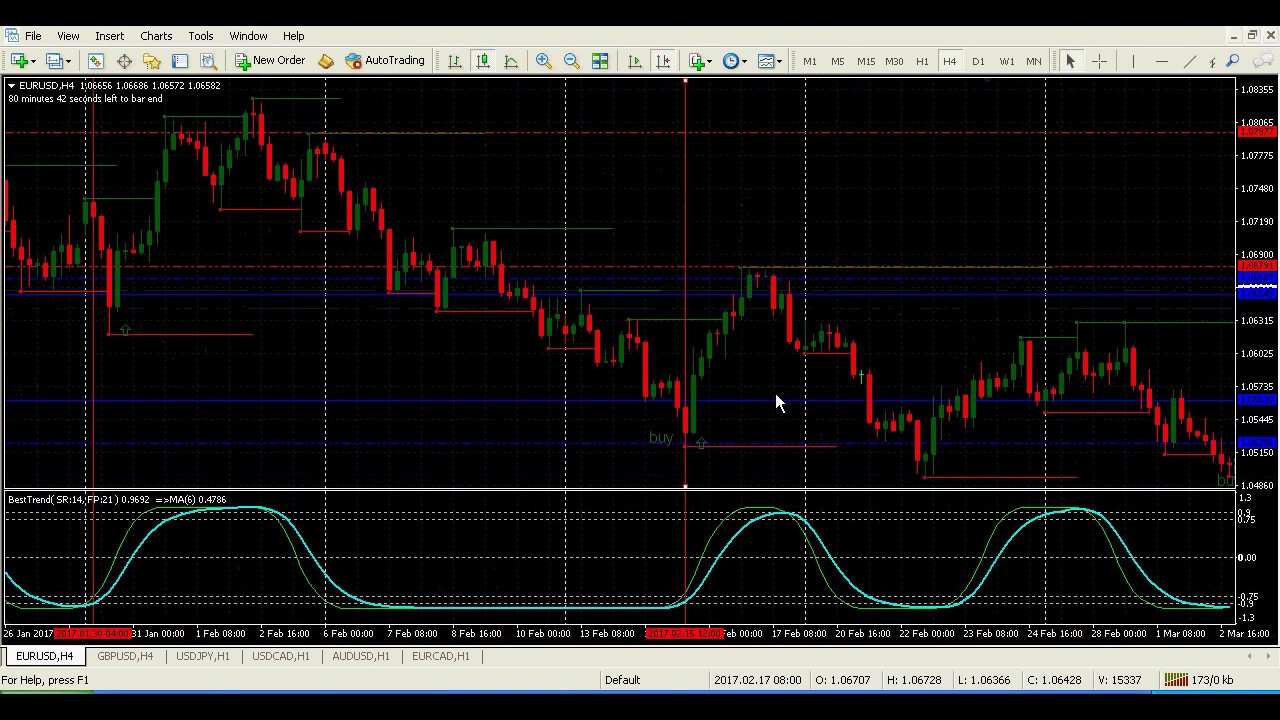This screenshot has height=720, width=1280.
Task: Open the Charts menu
Action: [156, 36]
